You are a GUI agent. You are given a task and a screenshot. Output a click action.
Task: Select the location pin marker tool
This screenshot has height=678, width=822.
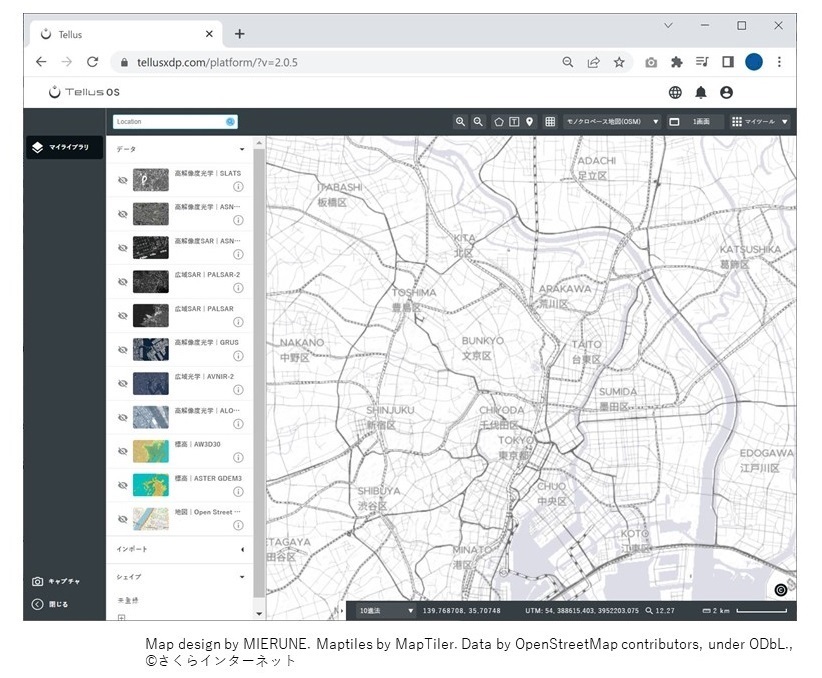(x=529, y=122)
